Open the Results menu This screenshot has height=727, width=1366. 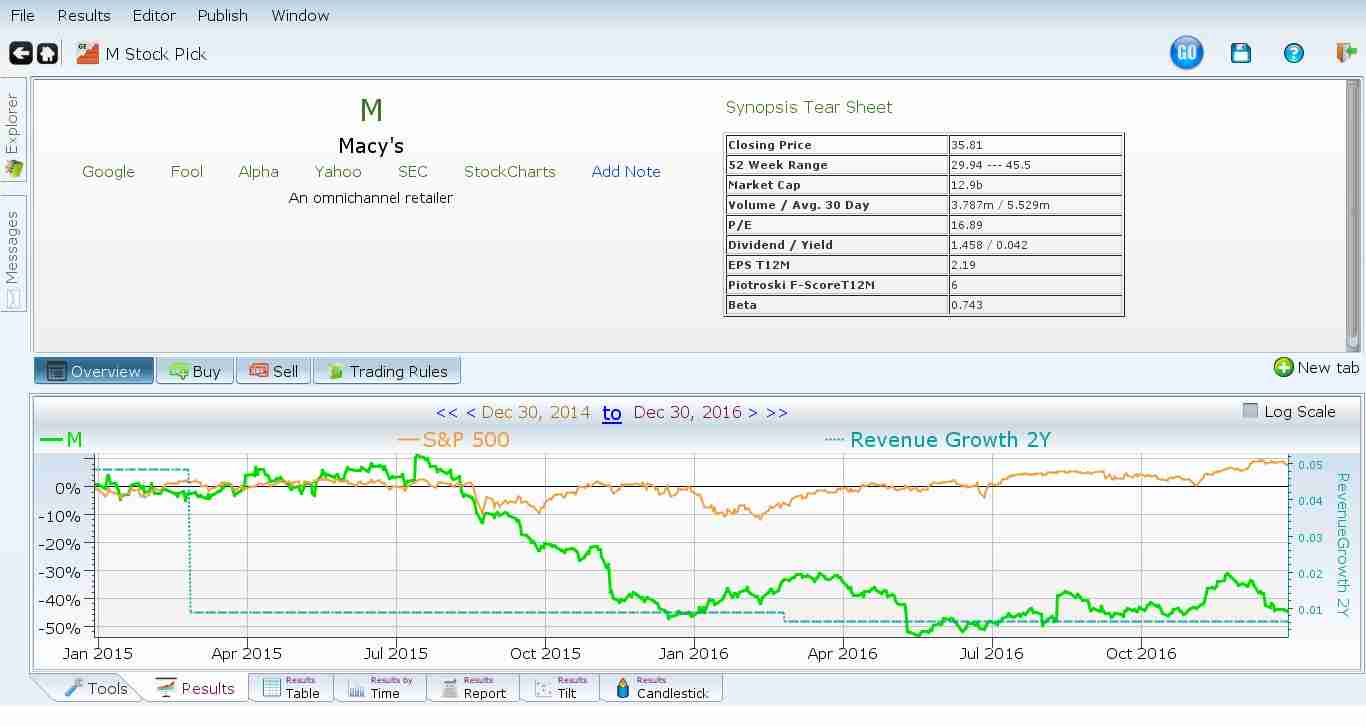coord(84,15)
